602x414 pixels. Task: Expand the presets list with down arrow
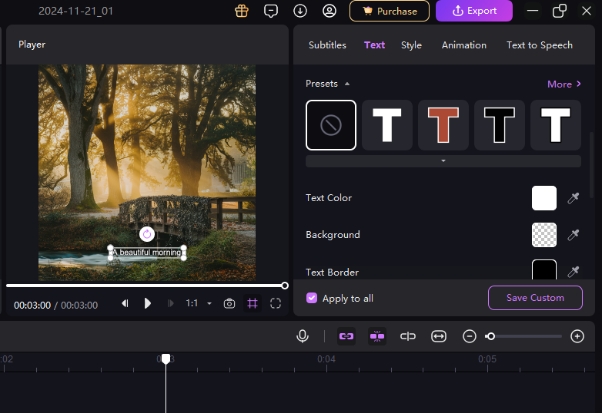pos(443,161)
